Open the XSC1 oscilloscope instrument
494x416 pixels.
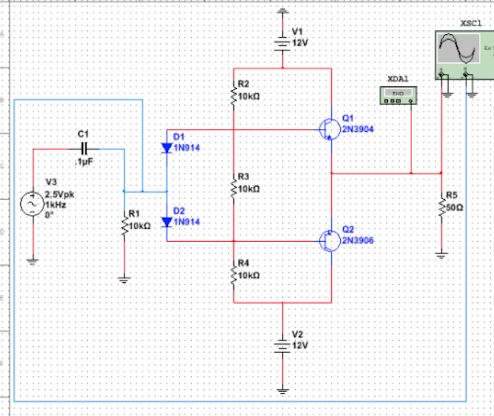pos(464,55)
